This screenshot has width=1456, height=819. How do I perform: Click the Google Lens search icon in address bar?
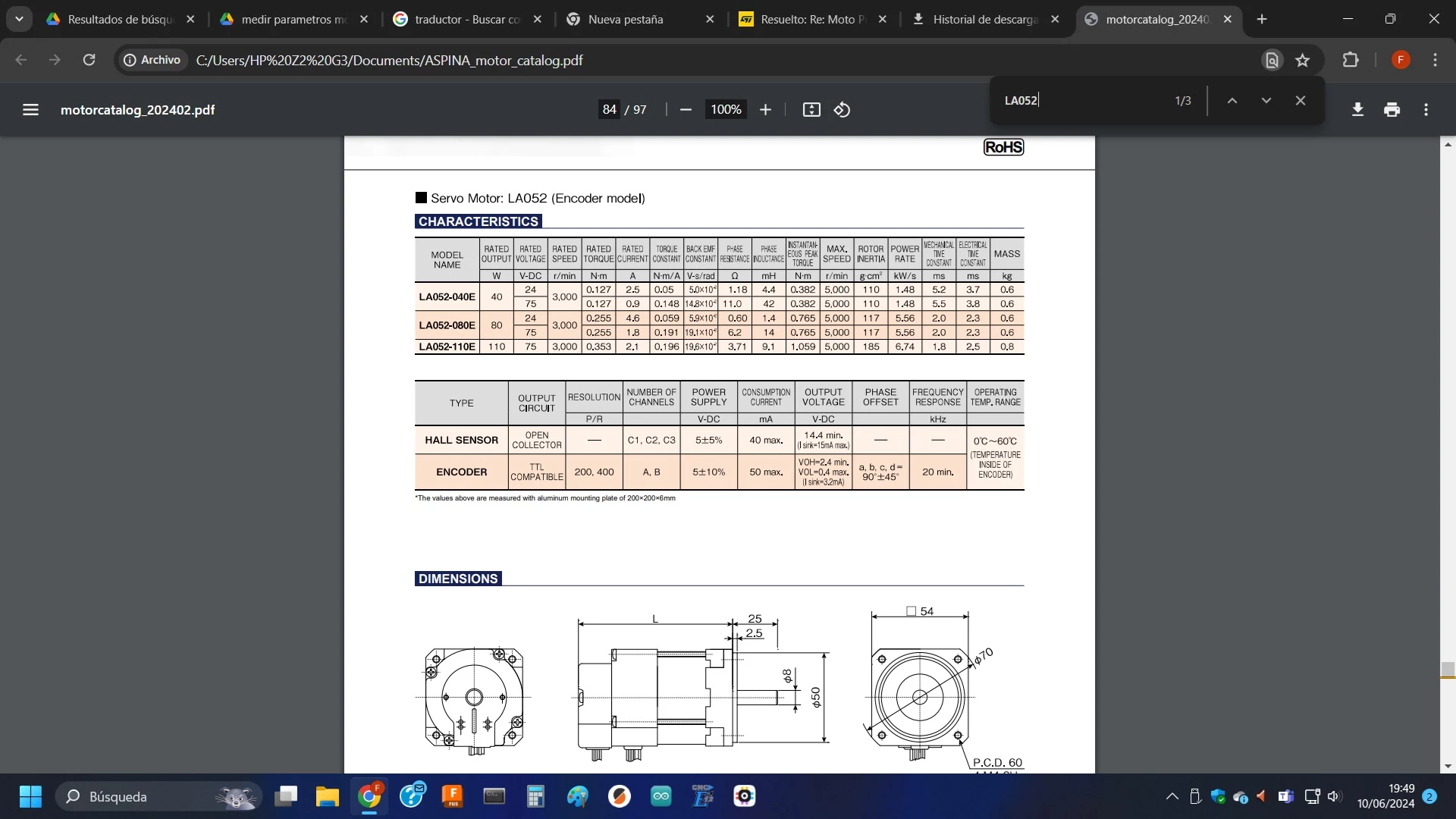click(1272, 60)
